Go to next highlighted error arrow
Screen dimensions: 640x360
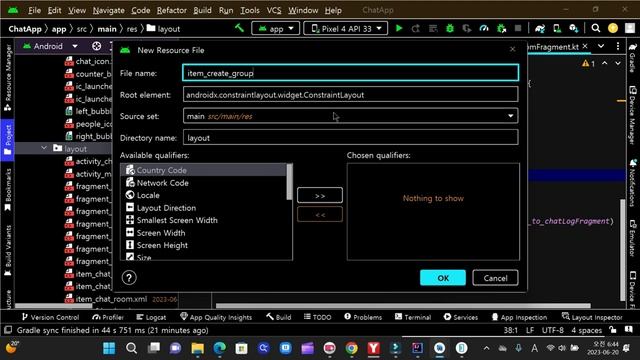618,63
